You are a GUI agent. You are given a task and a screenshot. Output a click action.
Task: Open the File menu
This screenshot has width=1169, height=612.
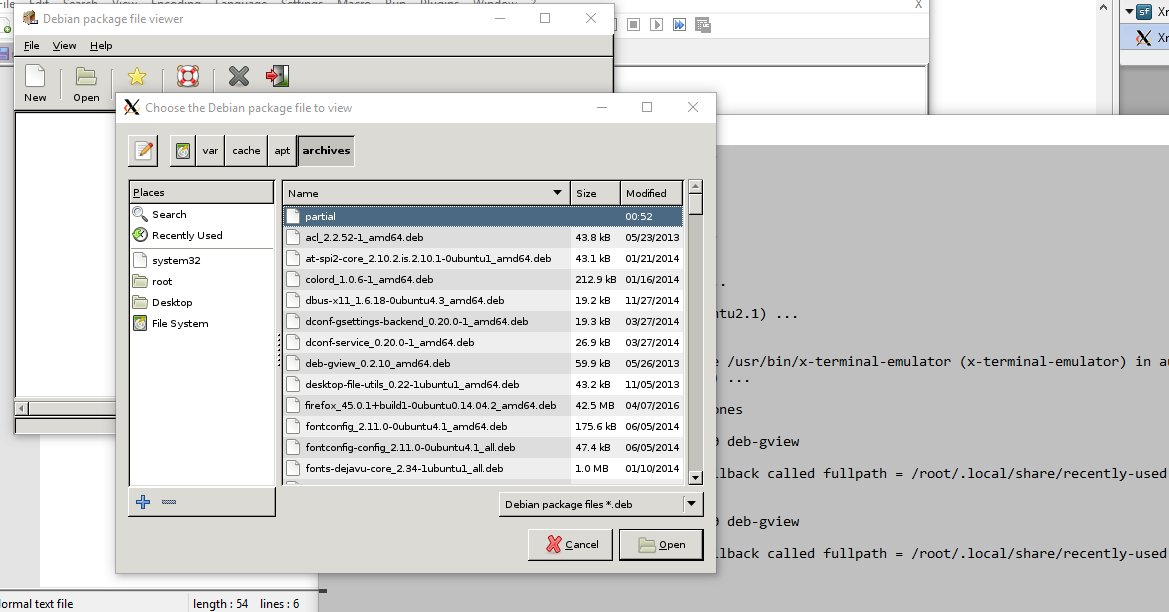[31, 45]
